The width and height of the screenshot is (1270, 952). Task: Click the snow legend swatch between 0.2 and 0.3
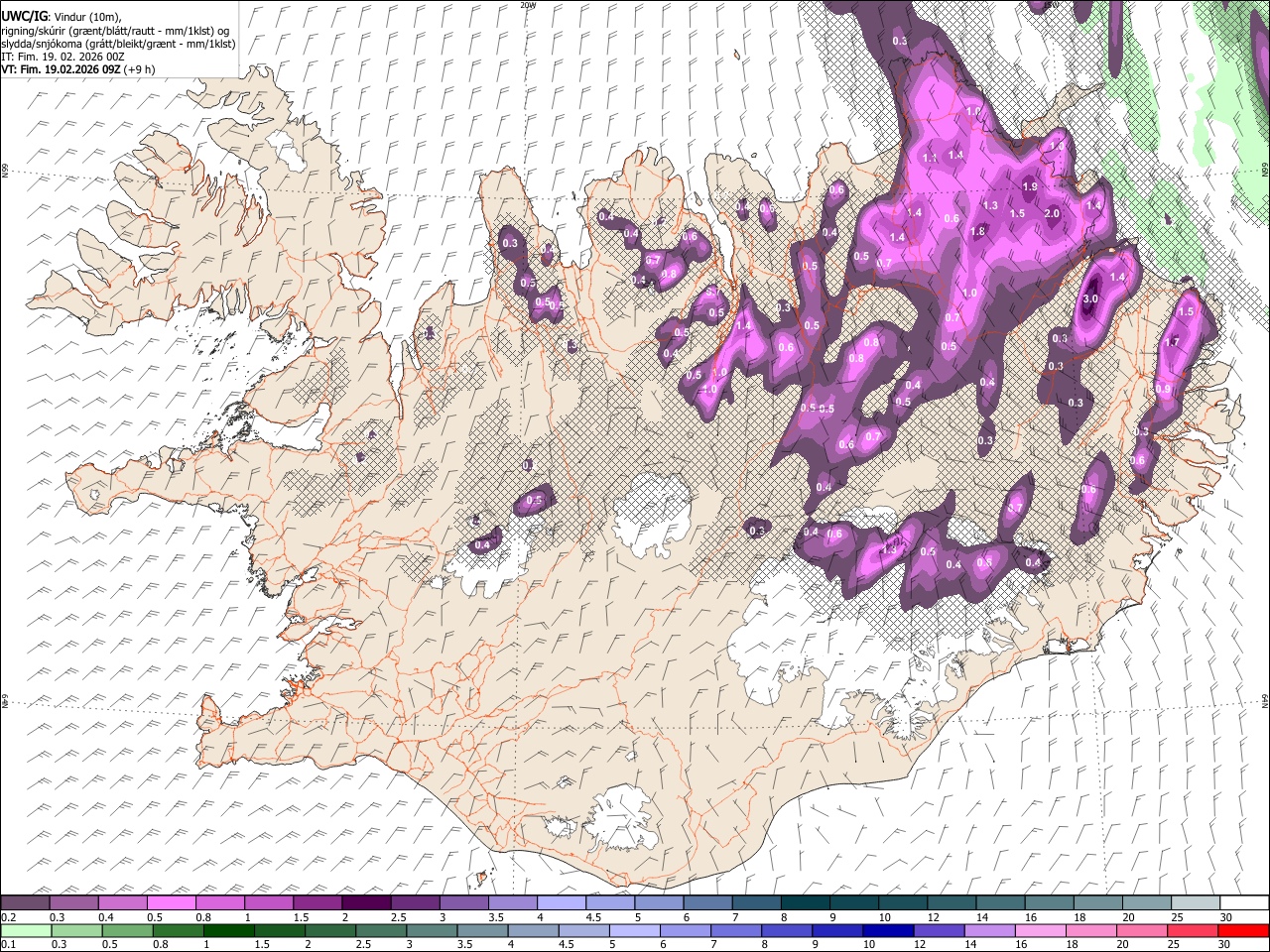click(26, 902)
